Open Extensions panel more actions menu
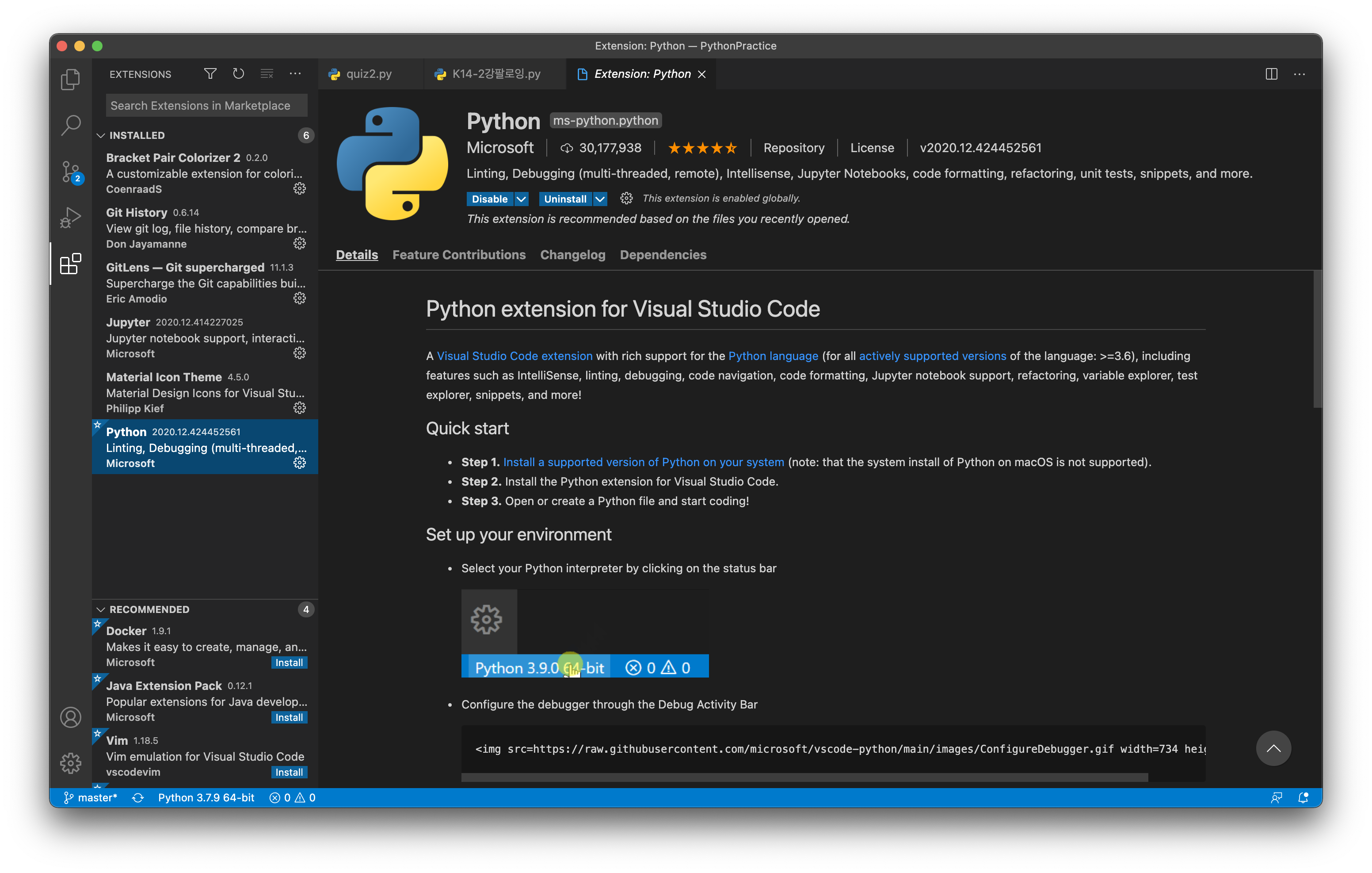This screenshot has height=873, width=1372. click(x=295, y=73)
